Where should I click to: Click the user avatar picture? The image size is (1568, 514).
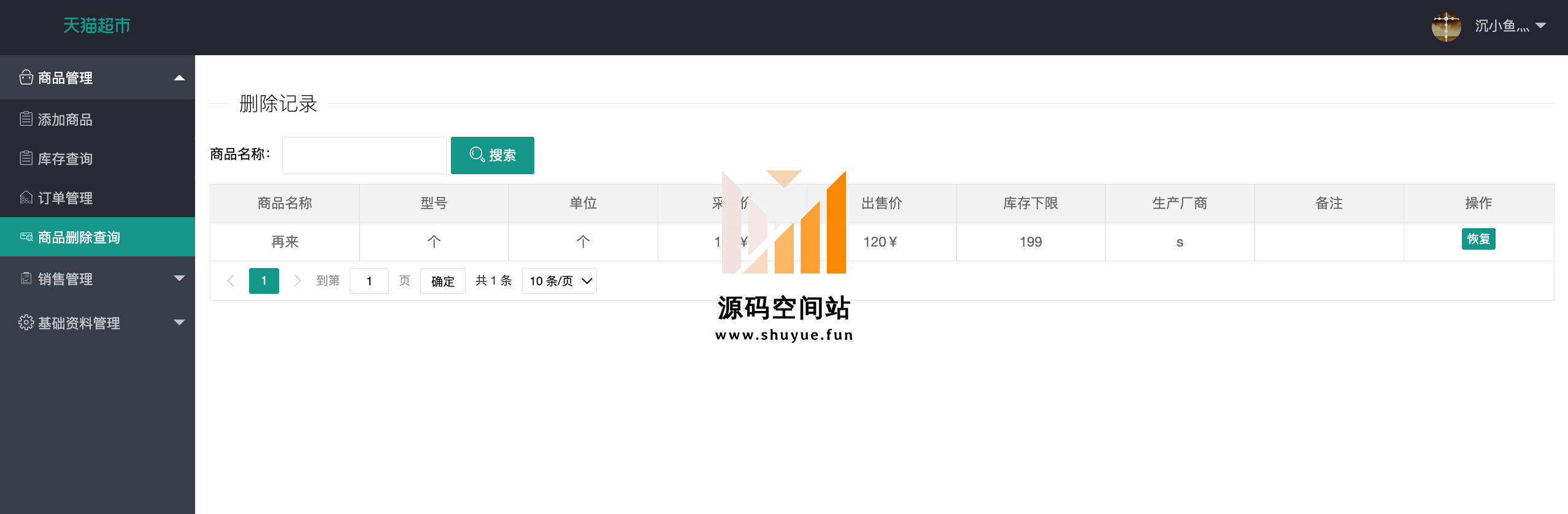[1446, 26]
